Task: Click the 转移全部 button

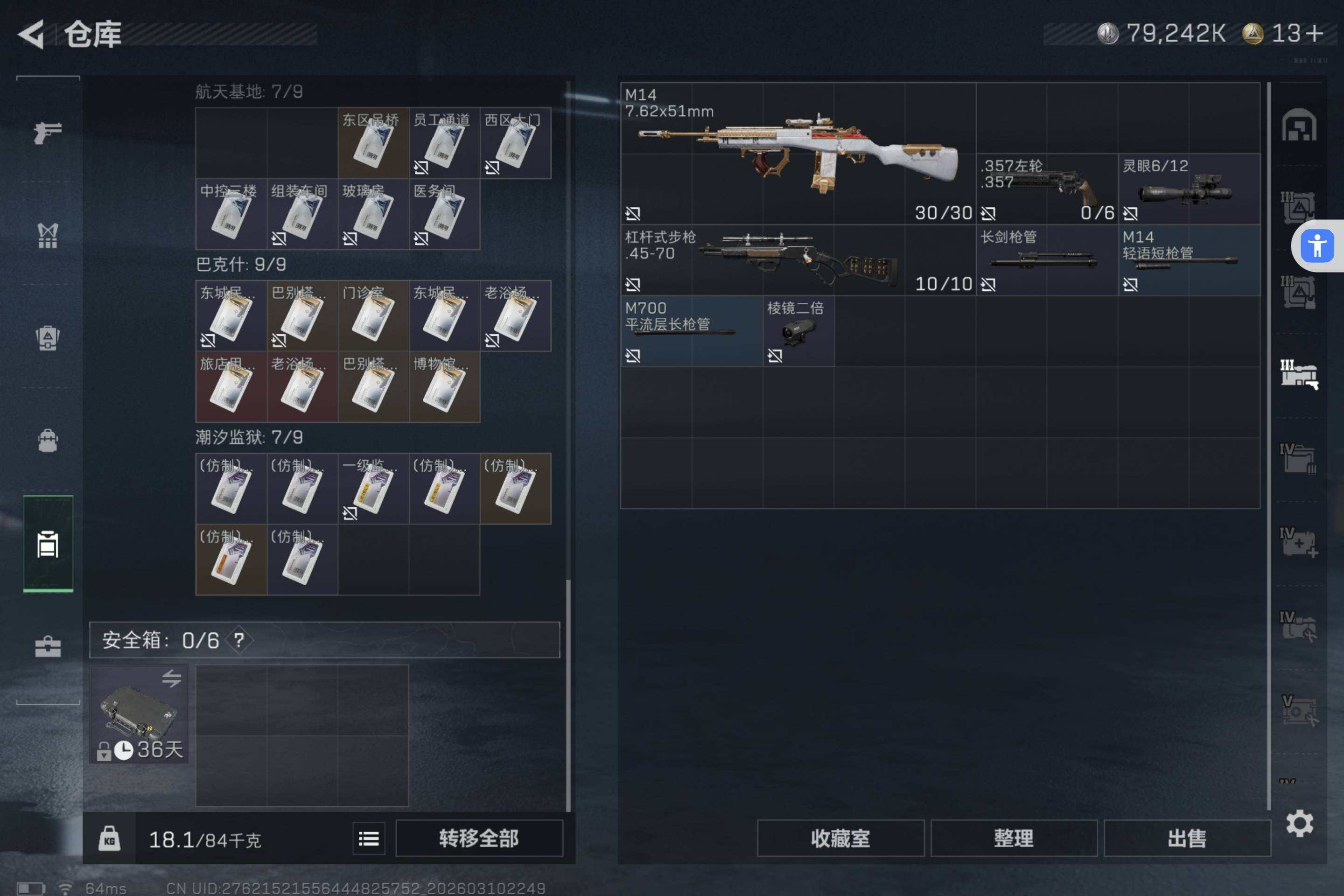Action: coord(479,838)
